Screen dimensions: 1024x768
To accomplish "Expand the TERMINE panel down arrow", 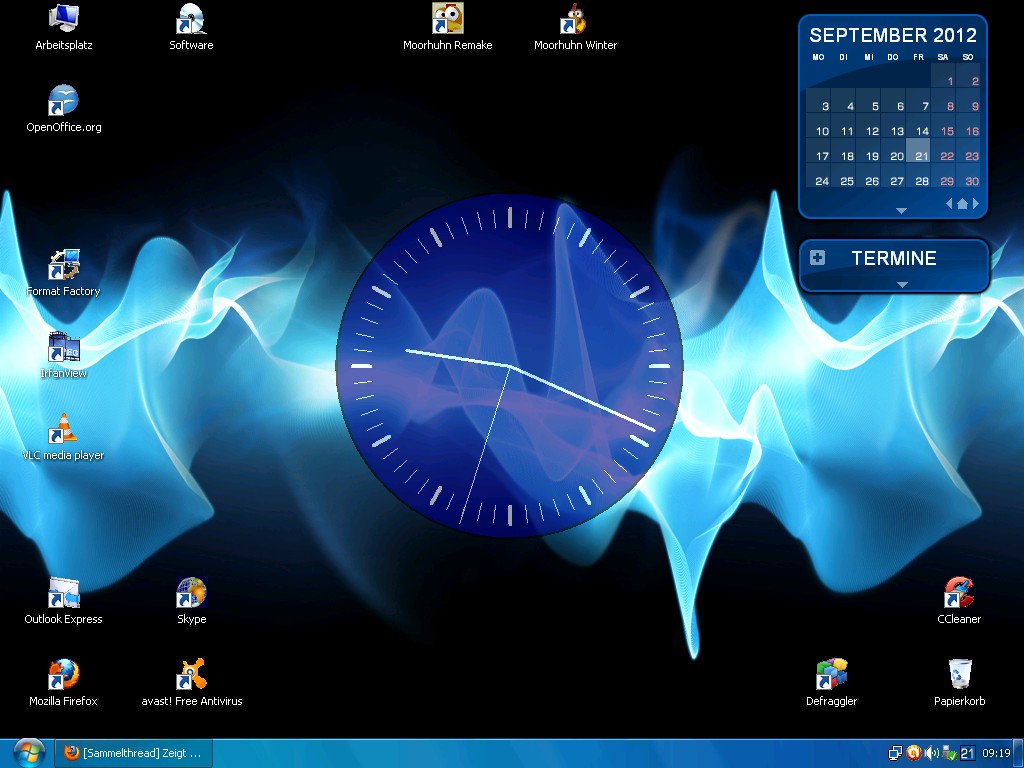I will tap(903, 284).
